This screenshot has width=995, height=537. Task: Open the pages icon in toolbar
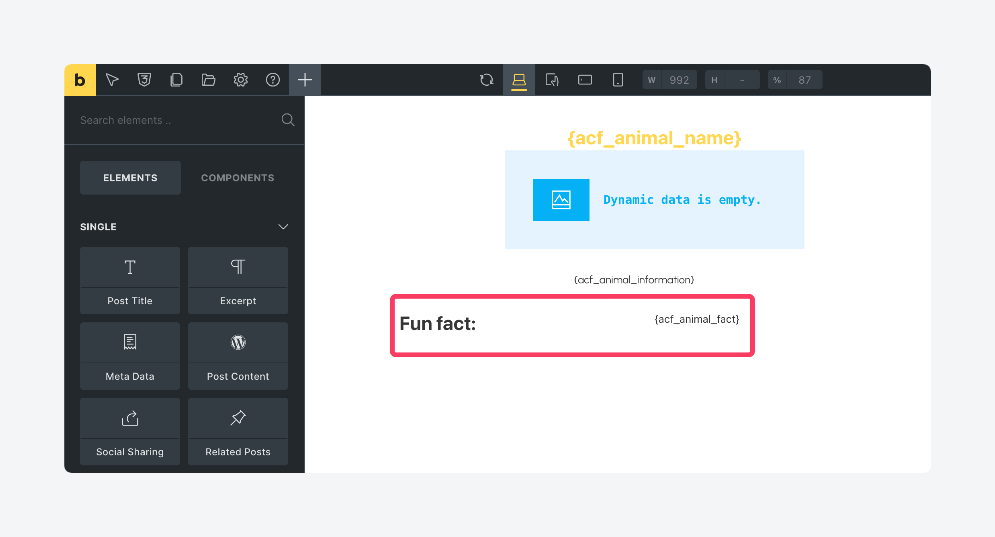[176, 80]
